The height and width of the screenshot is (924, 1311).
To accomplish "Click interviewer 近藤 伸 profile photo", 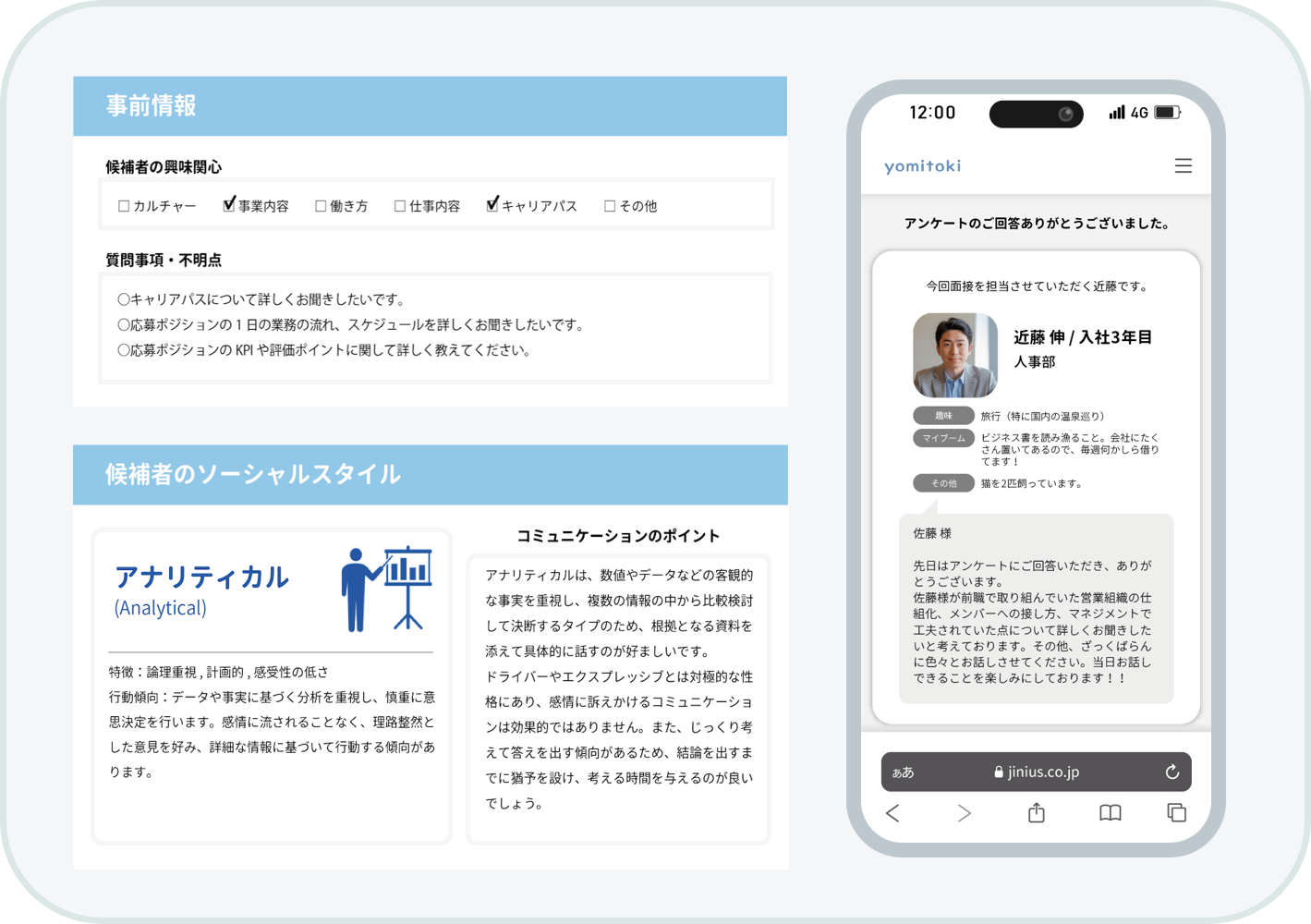I will click(x=955, y=356).
